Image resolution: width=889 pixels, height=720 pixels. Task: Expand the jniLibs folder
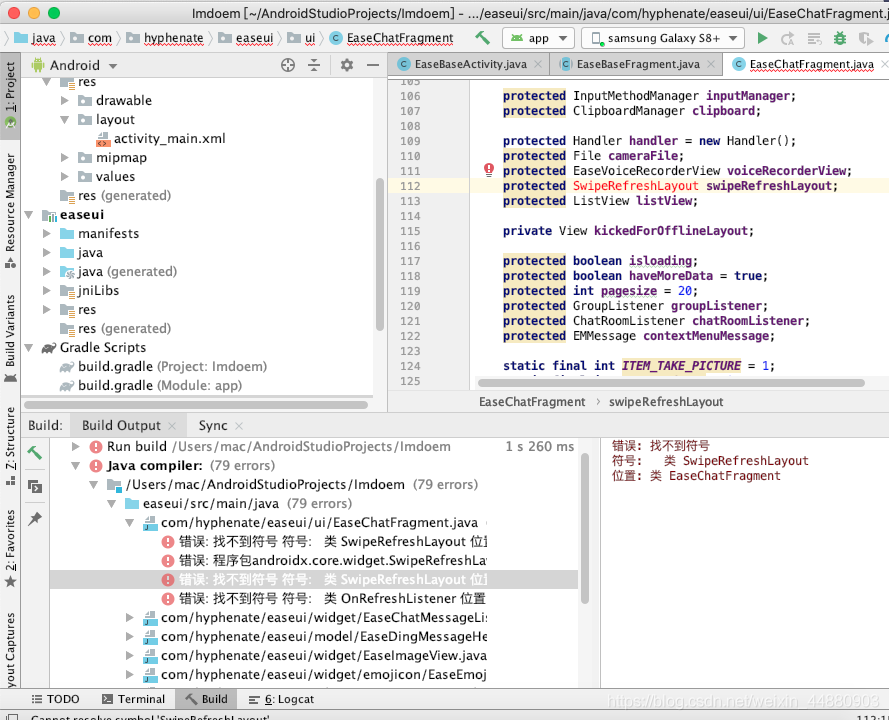pos(47,291)
